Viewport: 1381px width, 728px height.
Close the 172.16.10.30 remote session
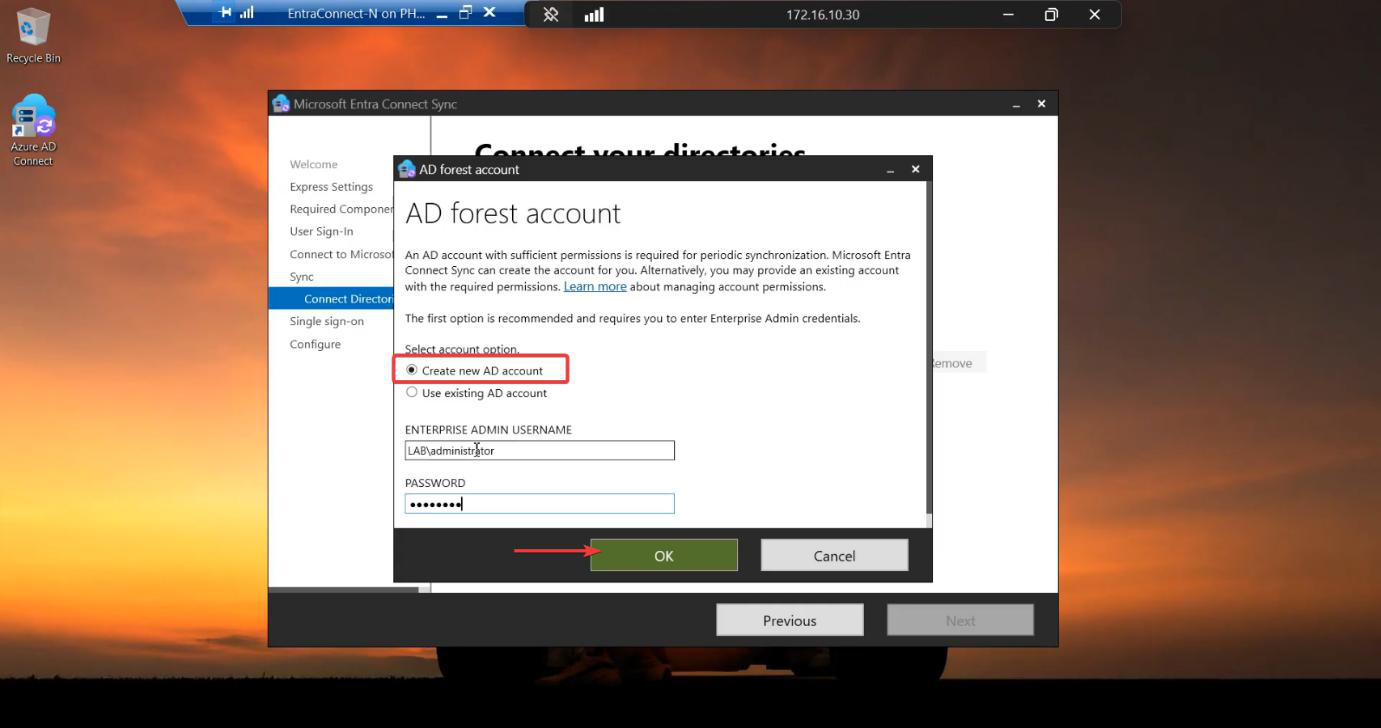coord(1095,14)
